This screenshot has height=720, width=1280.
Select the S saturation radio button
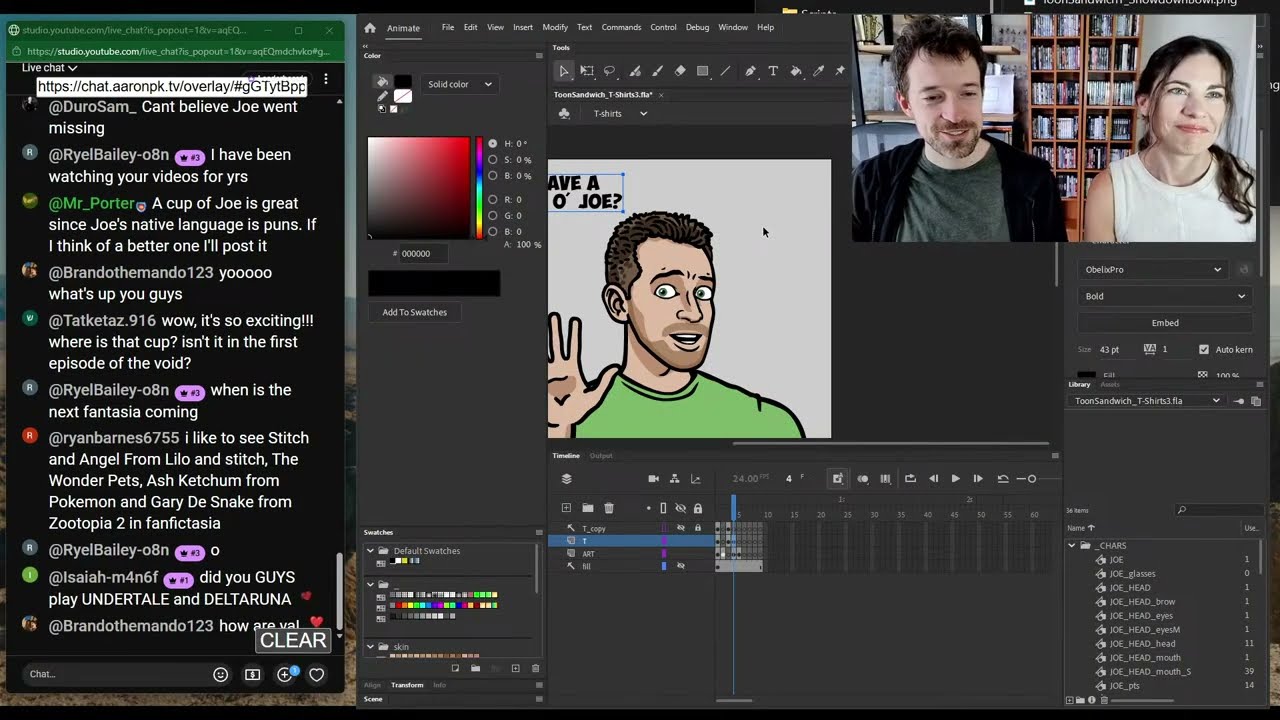(492, 160)
